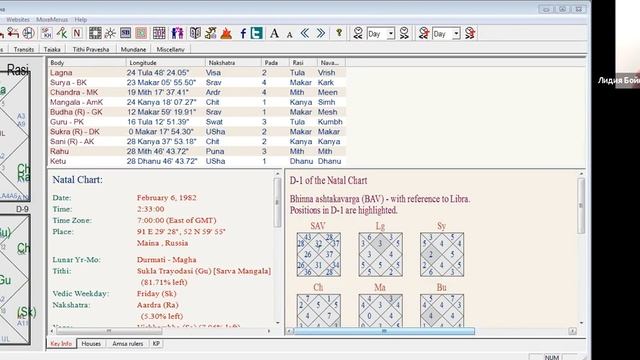Image resolution: width=640 pixels, height=360 pixels.
Task: Sort by the Pada column header
Action: pyautogui.click(x=275, y=62)
